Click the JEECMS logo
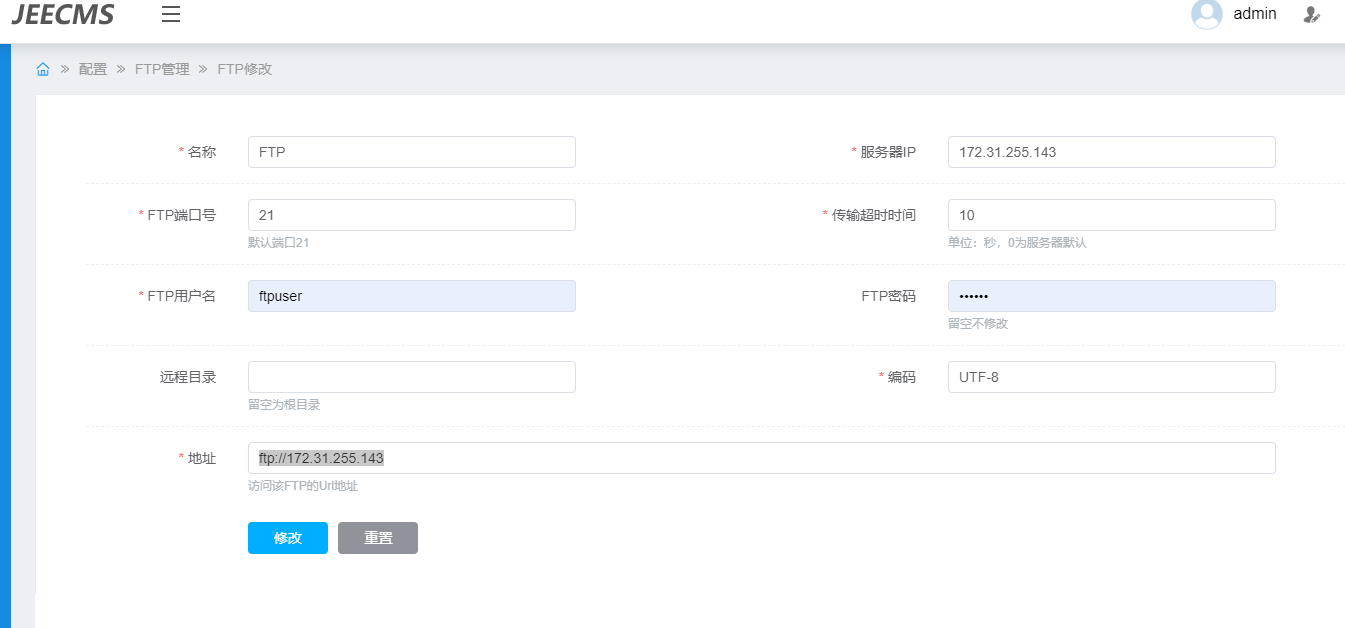 [63, 14]
